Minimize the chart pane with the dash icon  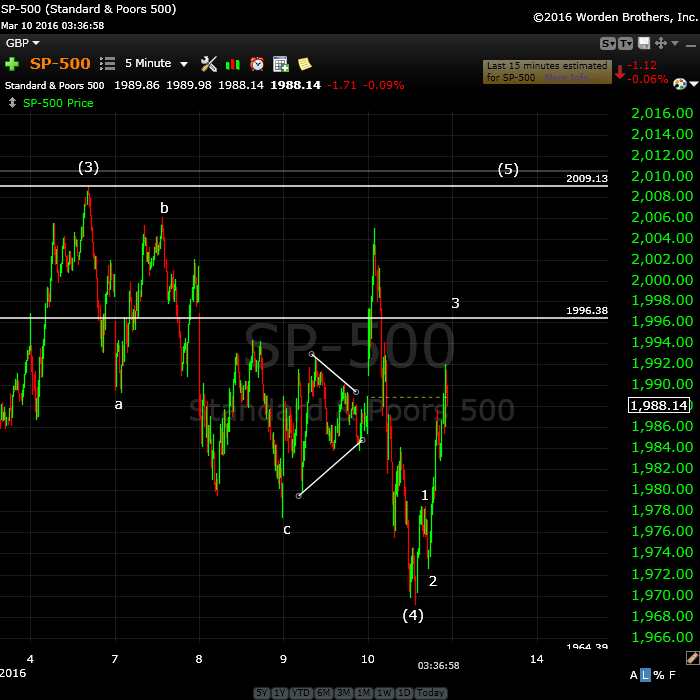(691, 46)
